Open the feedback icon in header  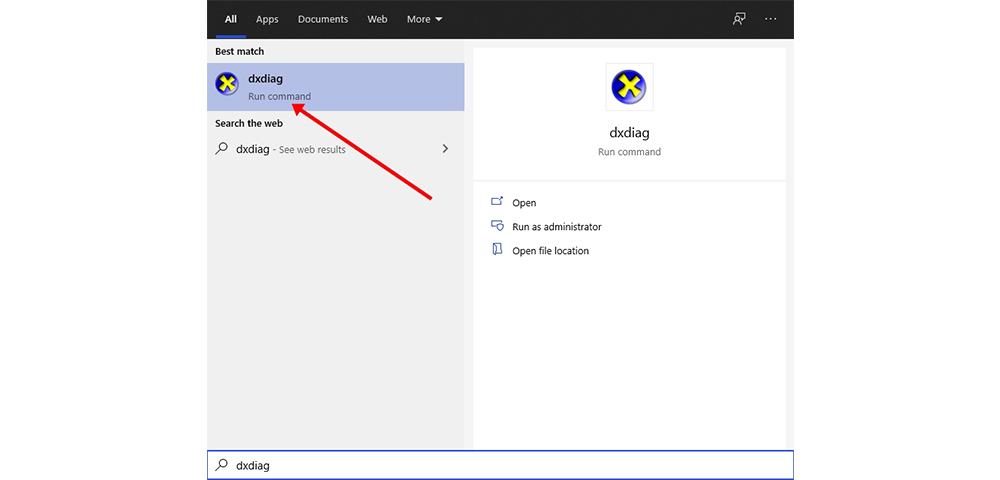click(739, 19)
